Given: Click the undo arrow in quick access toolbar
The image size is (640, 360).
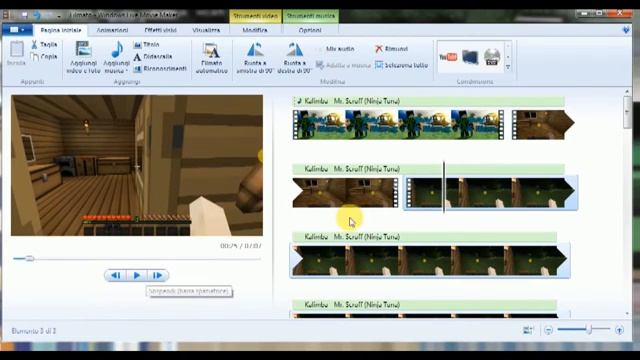Looking at the screenshot, I should (x=37, y=15).
